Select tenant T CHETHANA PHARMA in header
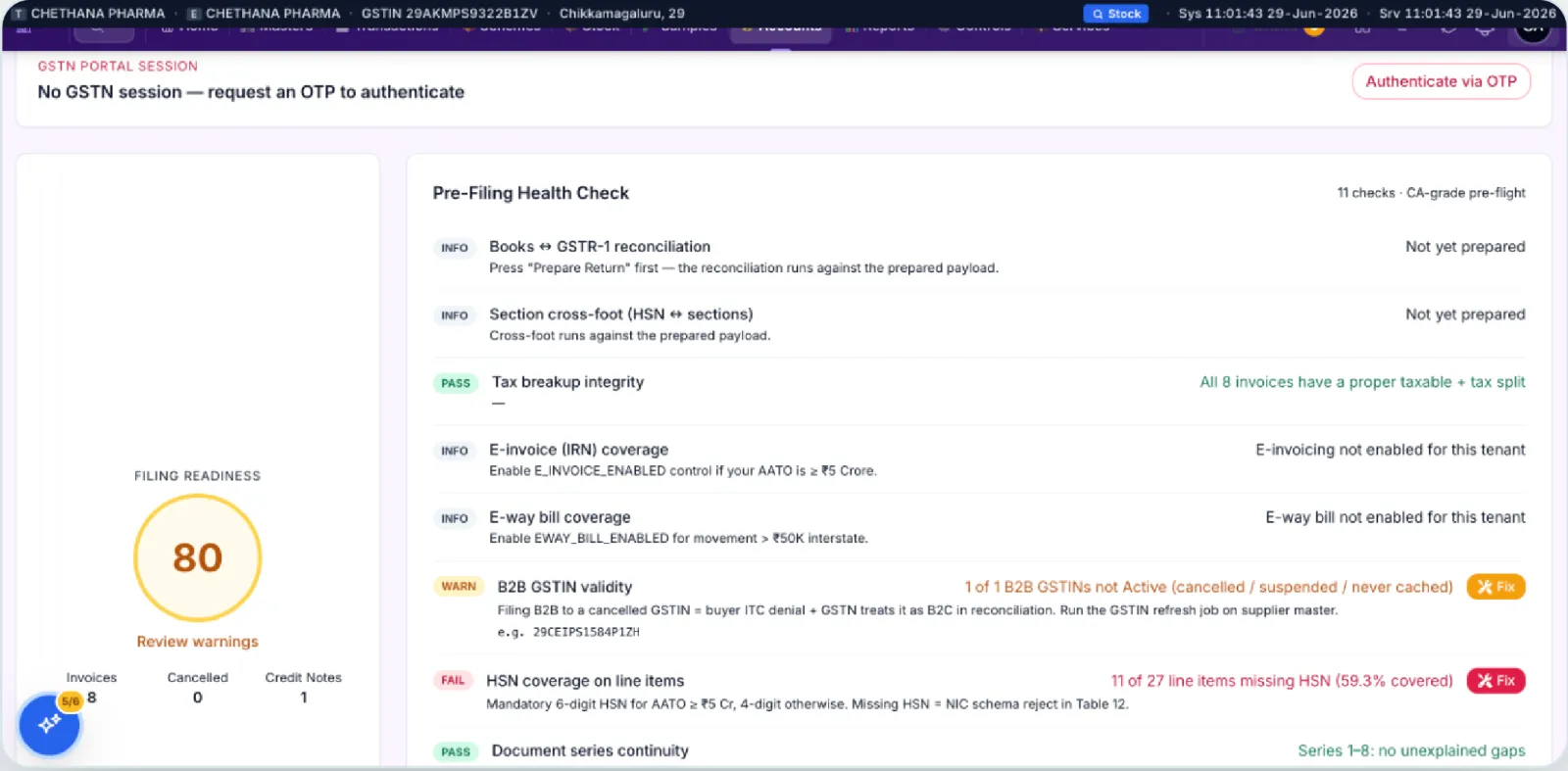The image size is (1568, 771). (88, 14)
